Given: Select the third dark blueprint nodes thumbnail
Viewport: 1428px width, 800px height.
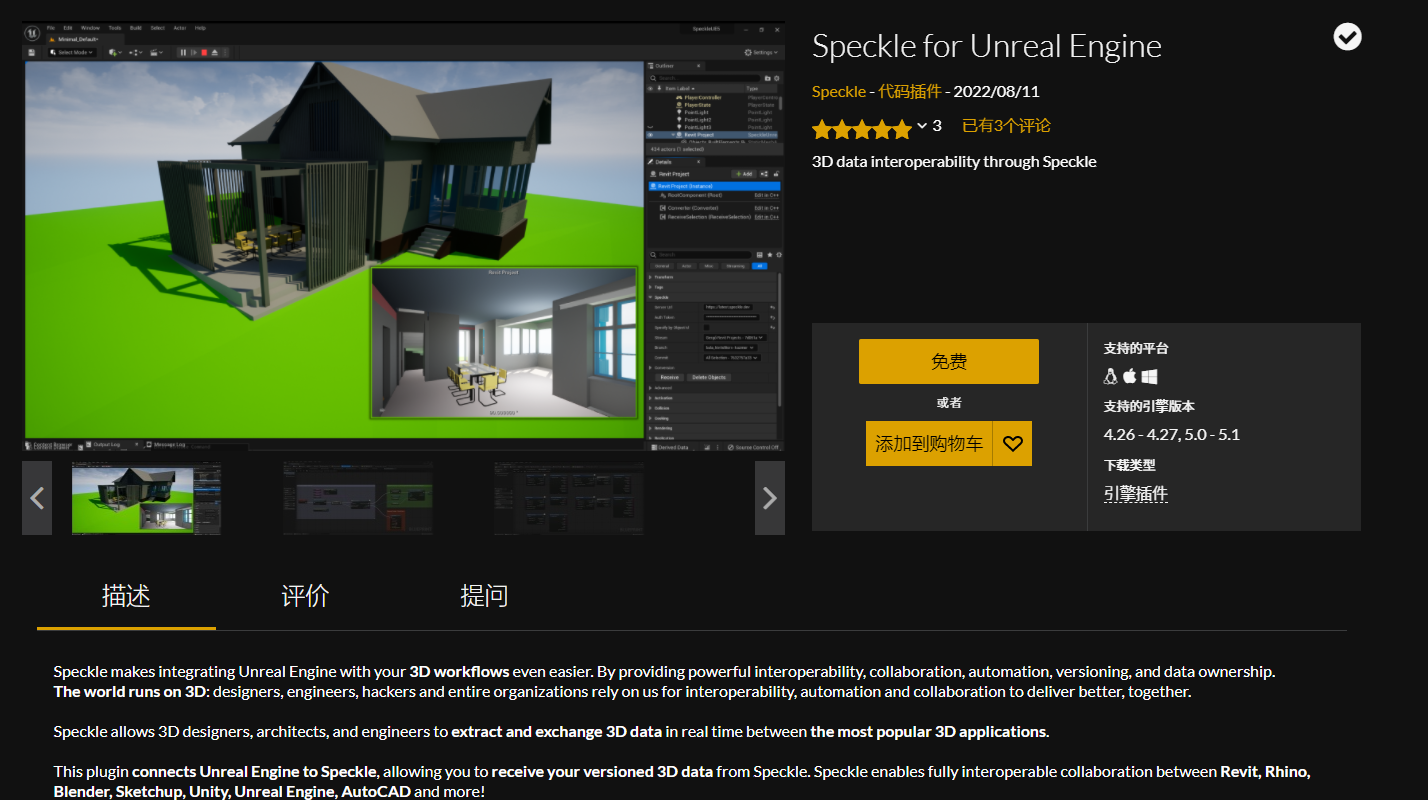Looking at the screenshot, I should tap(569, 497).
